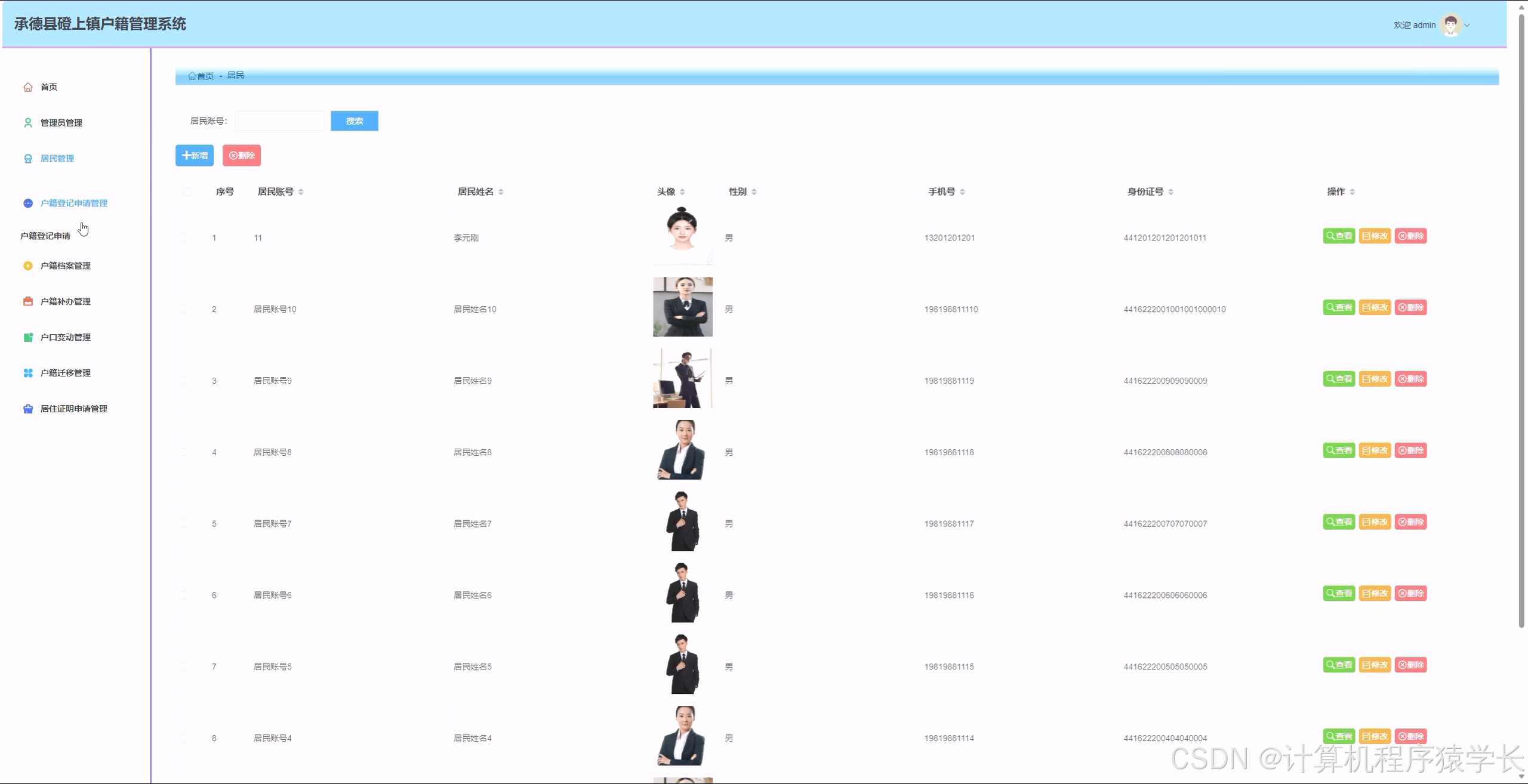Open 户籍登记申请 submenu item
The width and height of the screenshot is (1528, 784).
pos(45,236)
